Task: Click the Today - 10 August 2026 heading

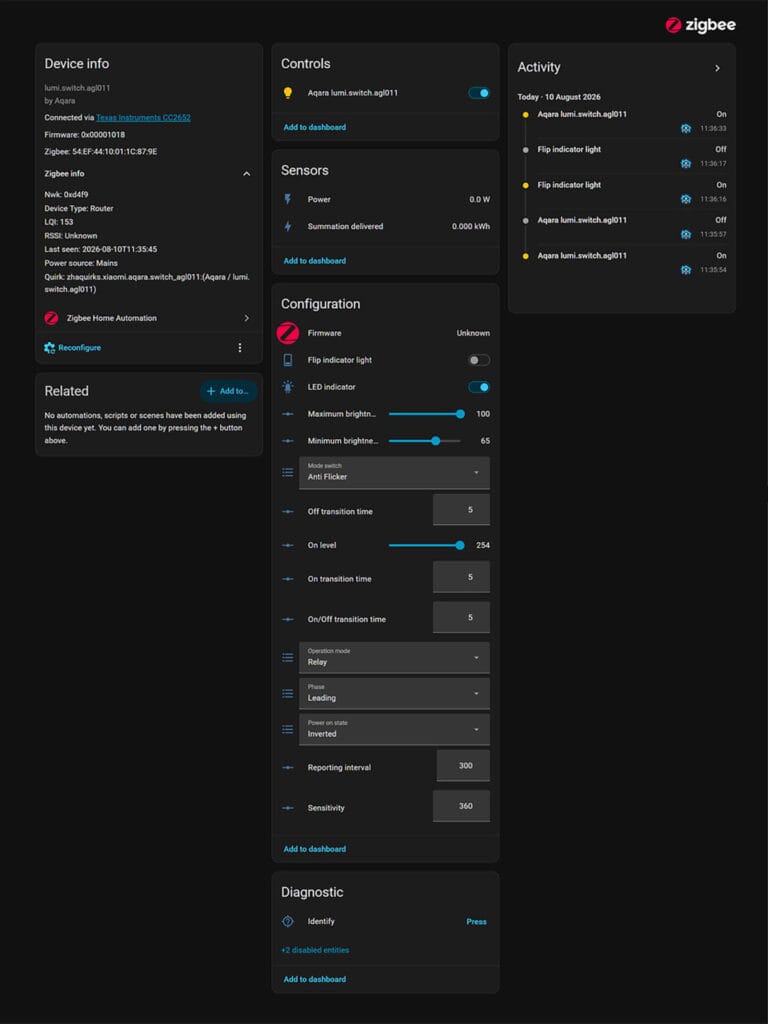Action: pyautogui.click(x=559, y=97)
